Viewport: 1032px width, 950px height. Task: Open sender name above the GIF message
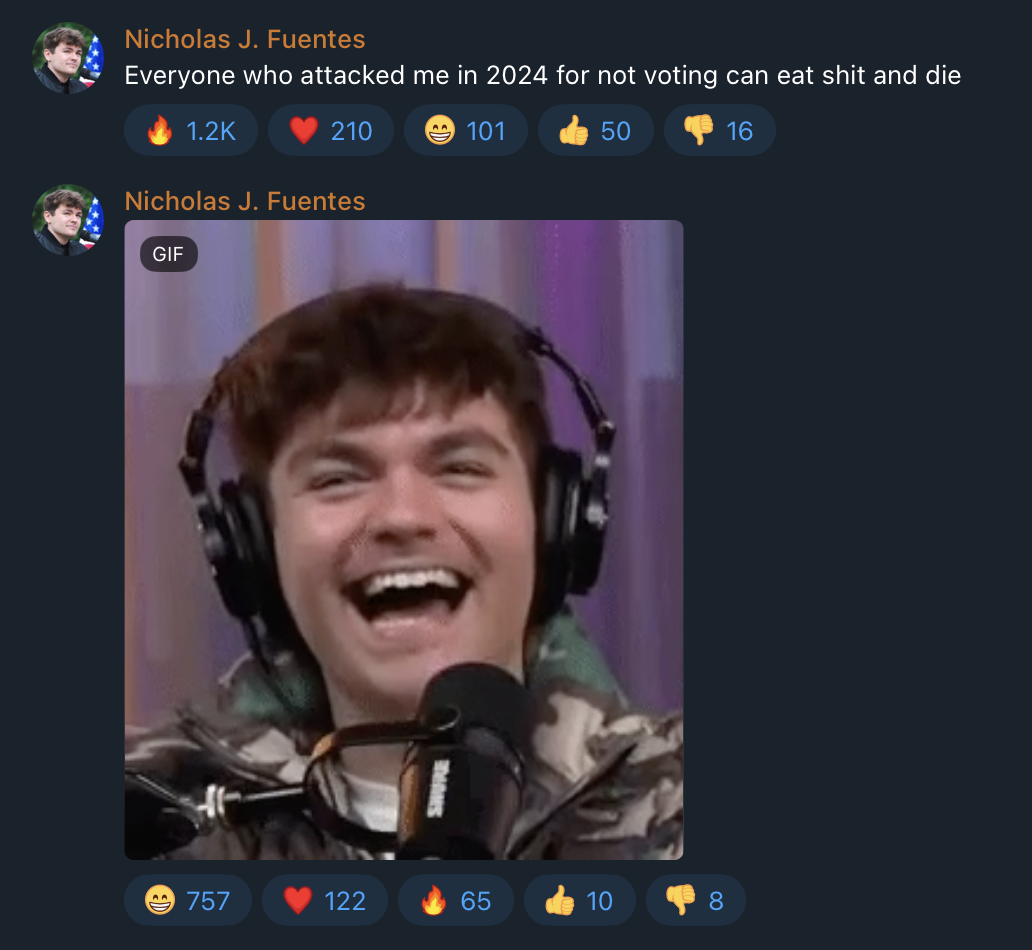(x=245, y=201)
